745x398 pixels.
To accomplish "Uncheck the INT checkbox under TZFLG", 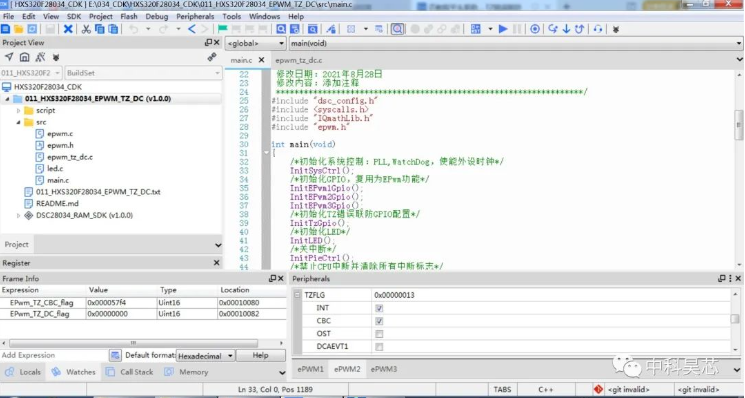I will coord(379,308).
